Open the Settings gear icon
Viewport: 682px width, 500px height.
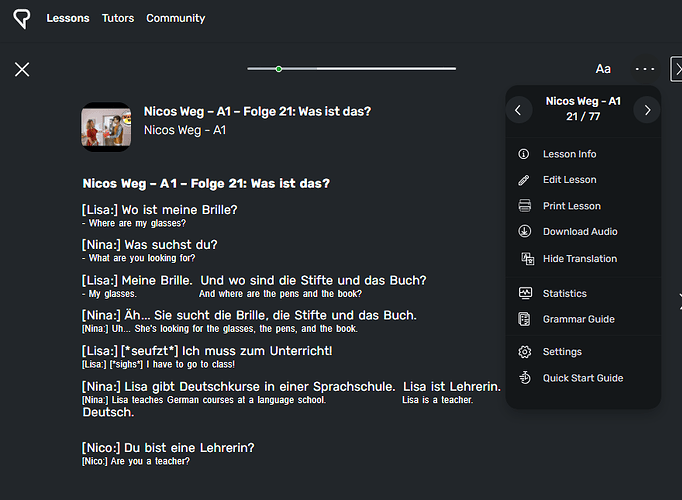[525, 352]
